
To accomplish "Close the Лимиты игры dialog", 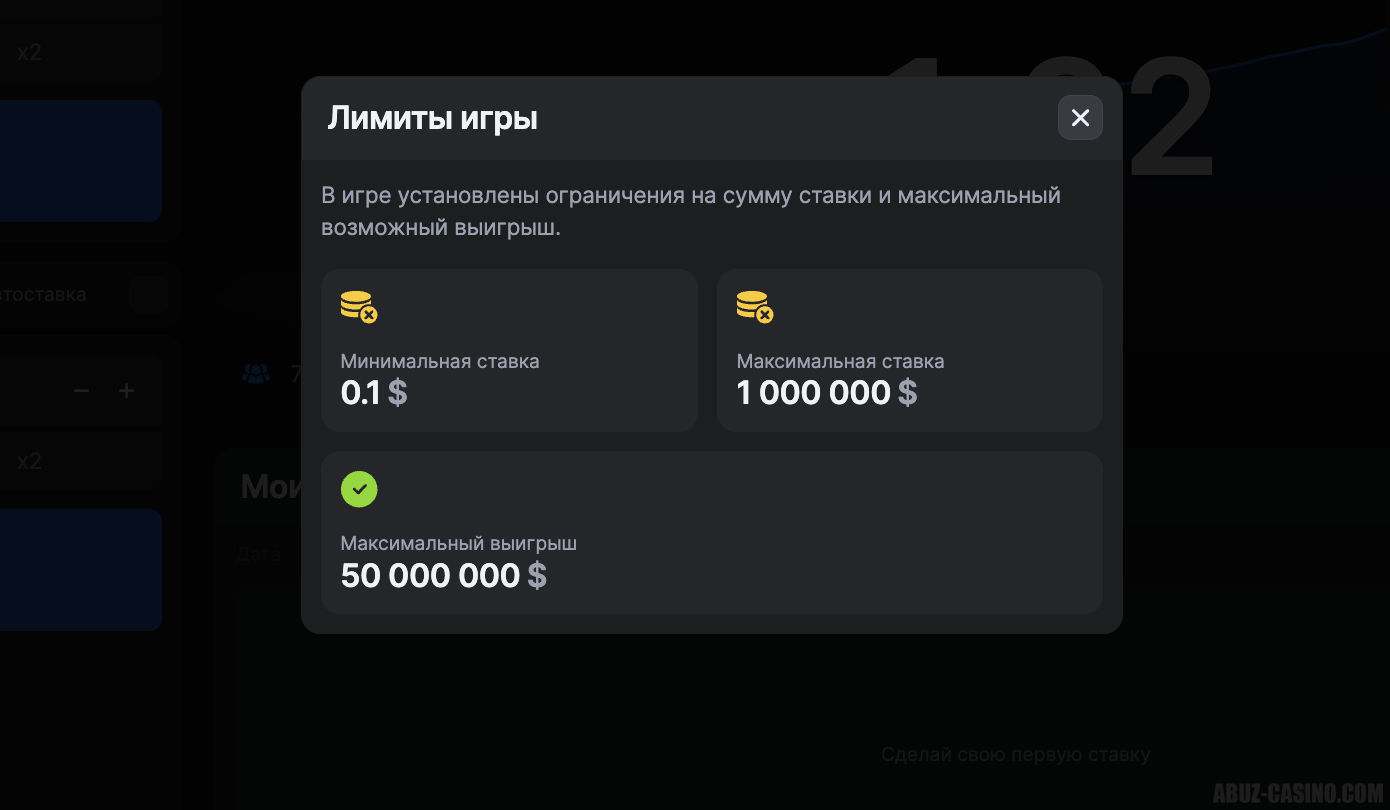I will [1080, 118].
